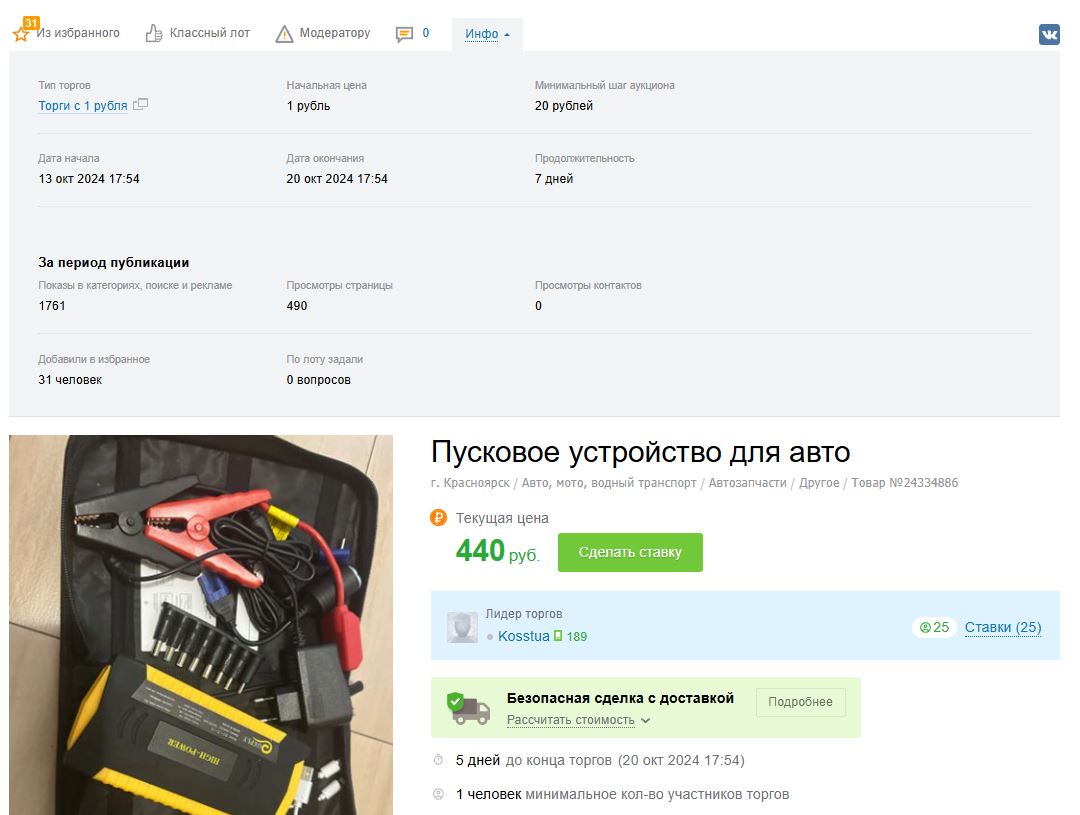Open 'Авто, мото, водный транспорт' breadcrumb

coord(609,483)
